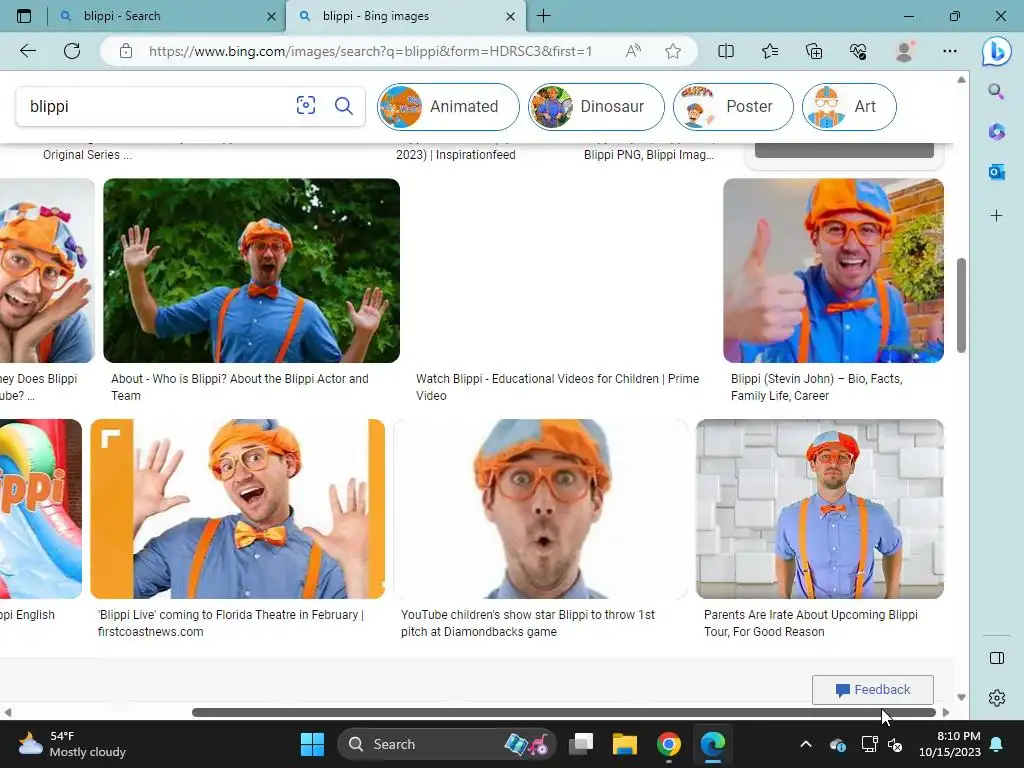
Task: Close the 'blippi - Bing images' tab
Action: click(x=511, y=16)
